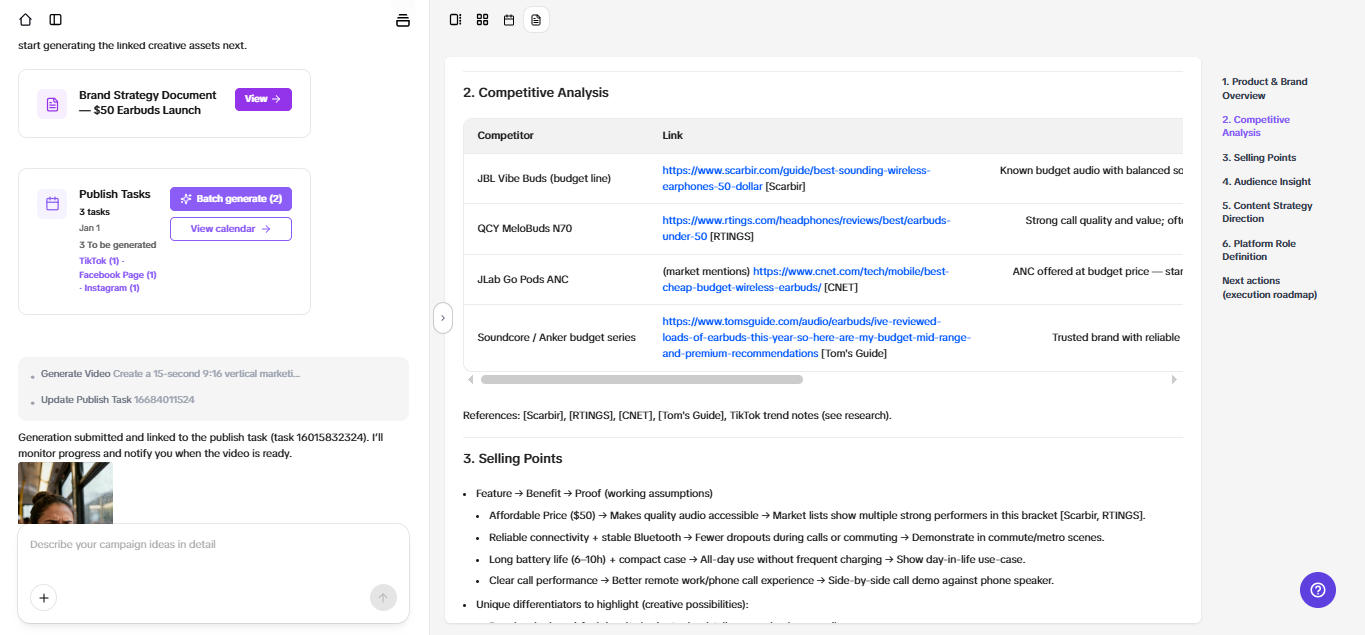Jump to the Platform Role Definition section
Image resolution: width=1365 pixels, height=635 pixels.
pos(1260,249)
